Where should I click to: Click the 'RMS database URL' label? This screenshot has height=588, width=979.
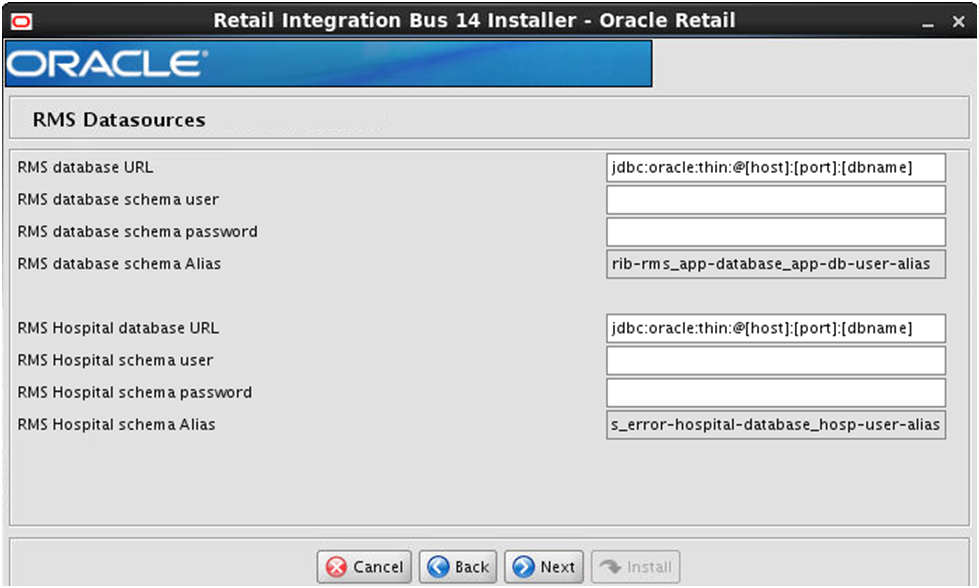coord(85,167)
